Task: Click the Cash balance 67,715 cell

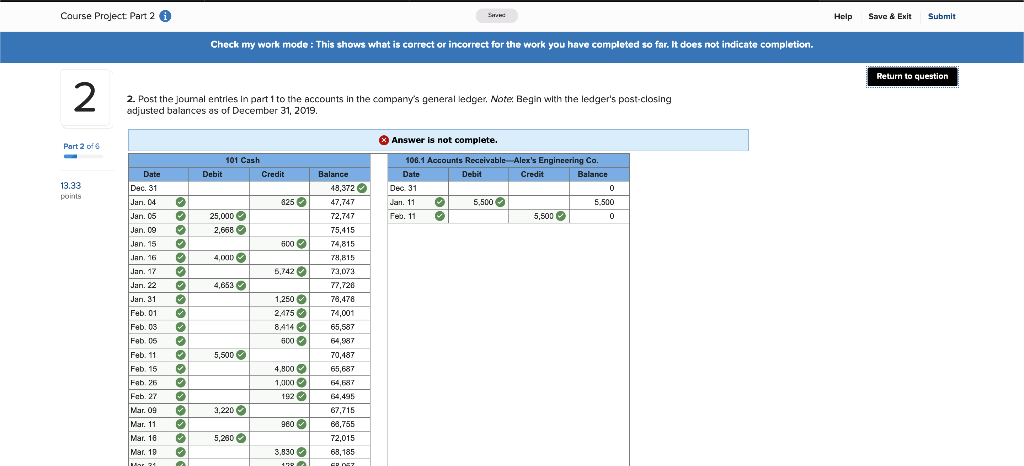Action: point(340,411)
